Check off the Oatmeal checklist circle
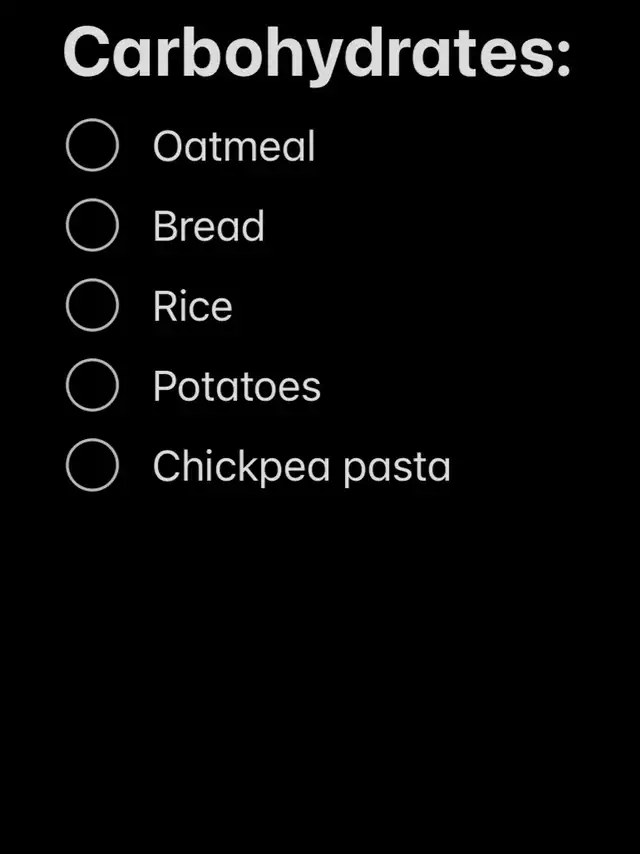 [92, 146]
